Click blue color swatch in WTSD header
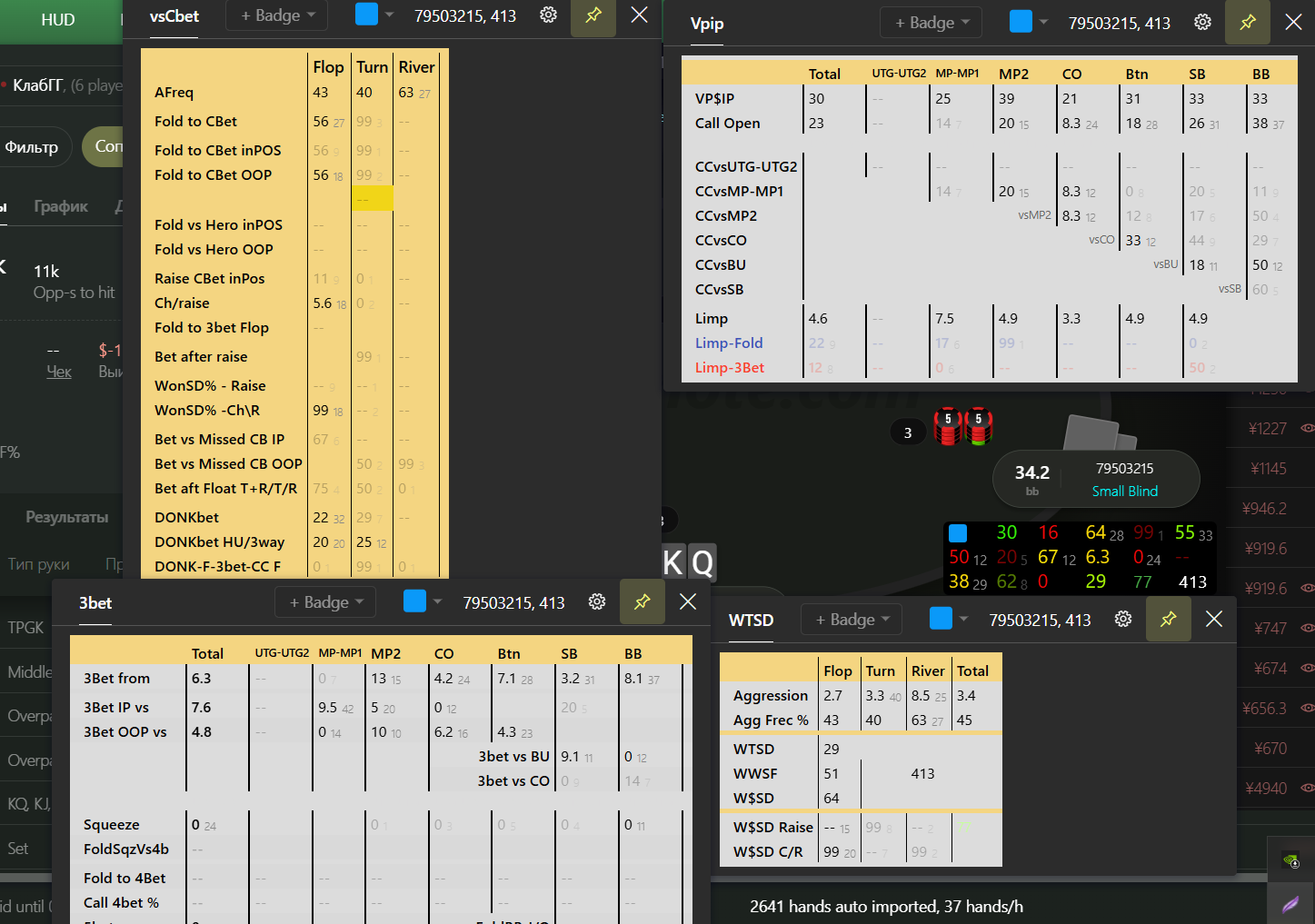1315x924 pixels. [x=941, y=618]
